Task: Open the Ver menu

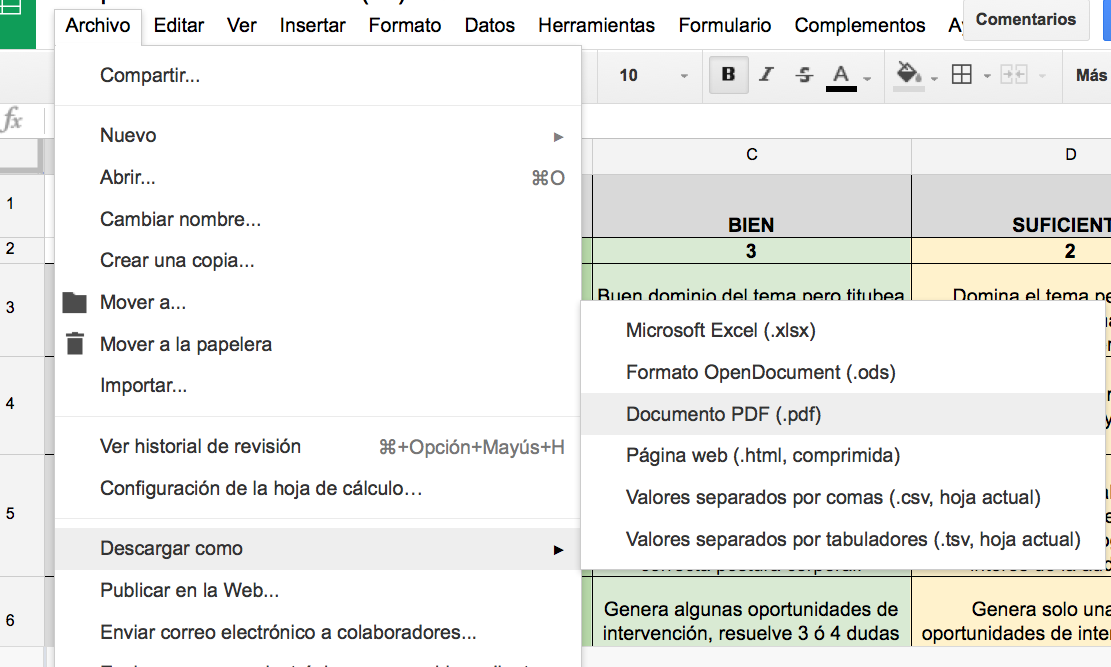Action: click(x=242, y=26)
